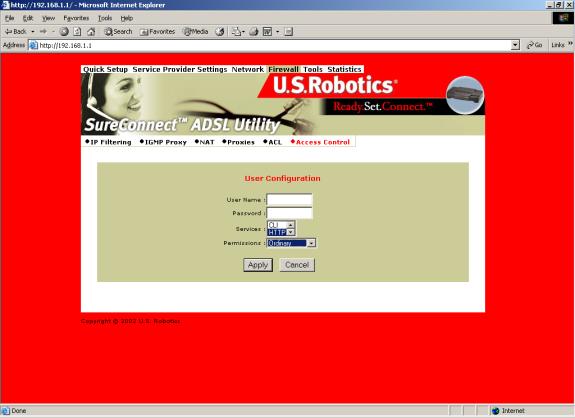Click into the User Name field

[x=290, y=200]
